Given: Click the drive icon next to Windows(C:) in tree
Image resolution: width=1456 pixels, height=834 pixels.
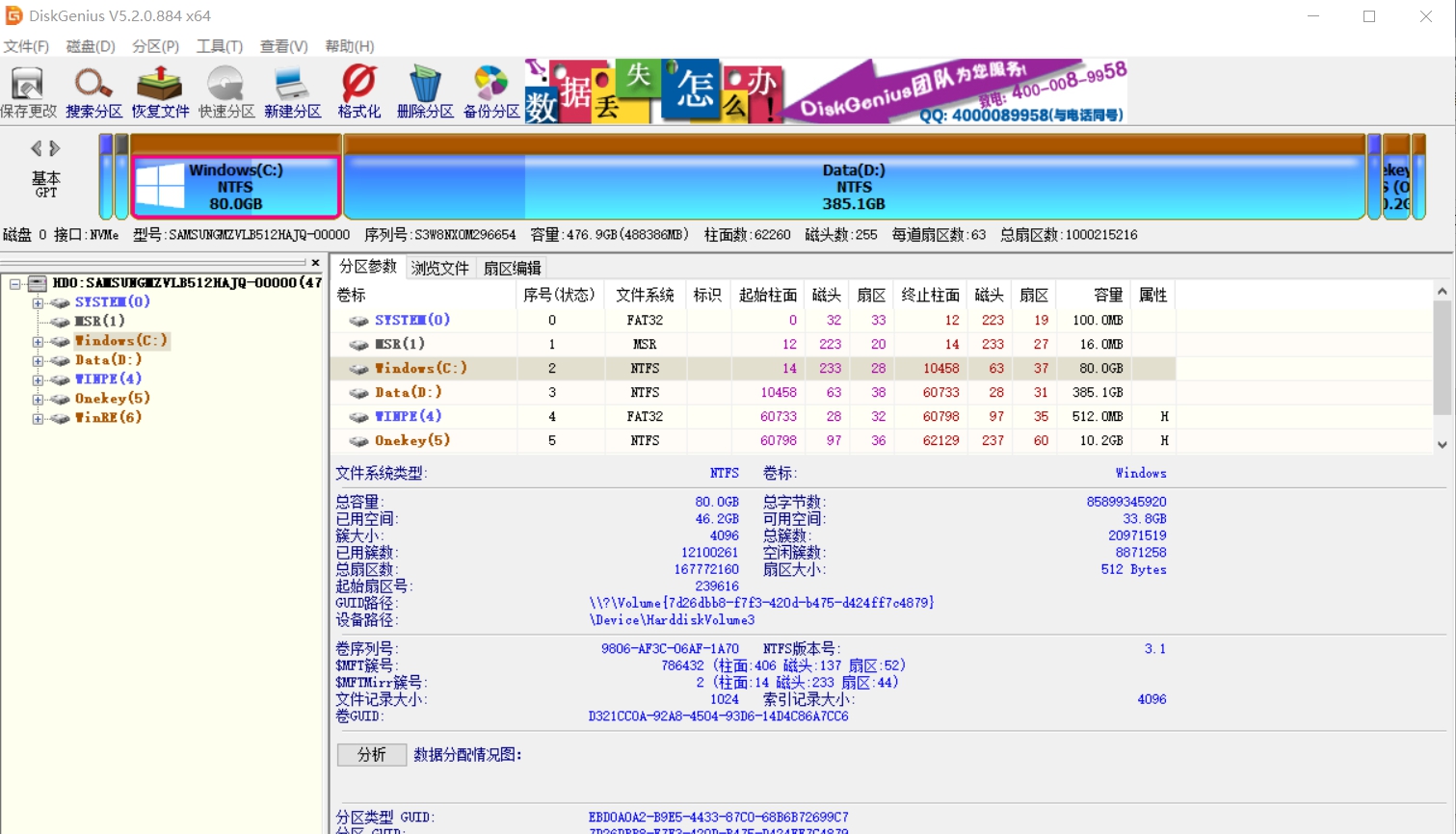Looking at the screenshot, I should click(60, 341).
